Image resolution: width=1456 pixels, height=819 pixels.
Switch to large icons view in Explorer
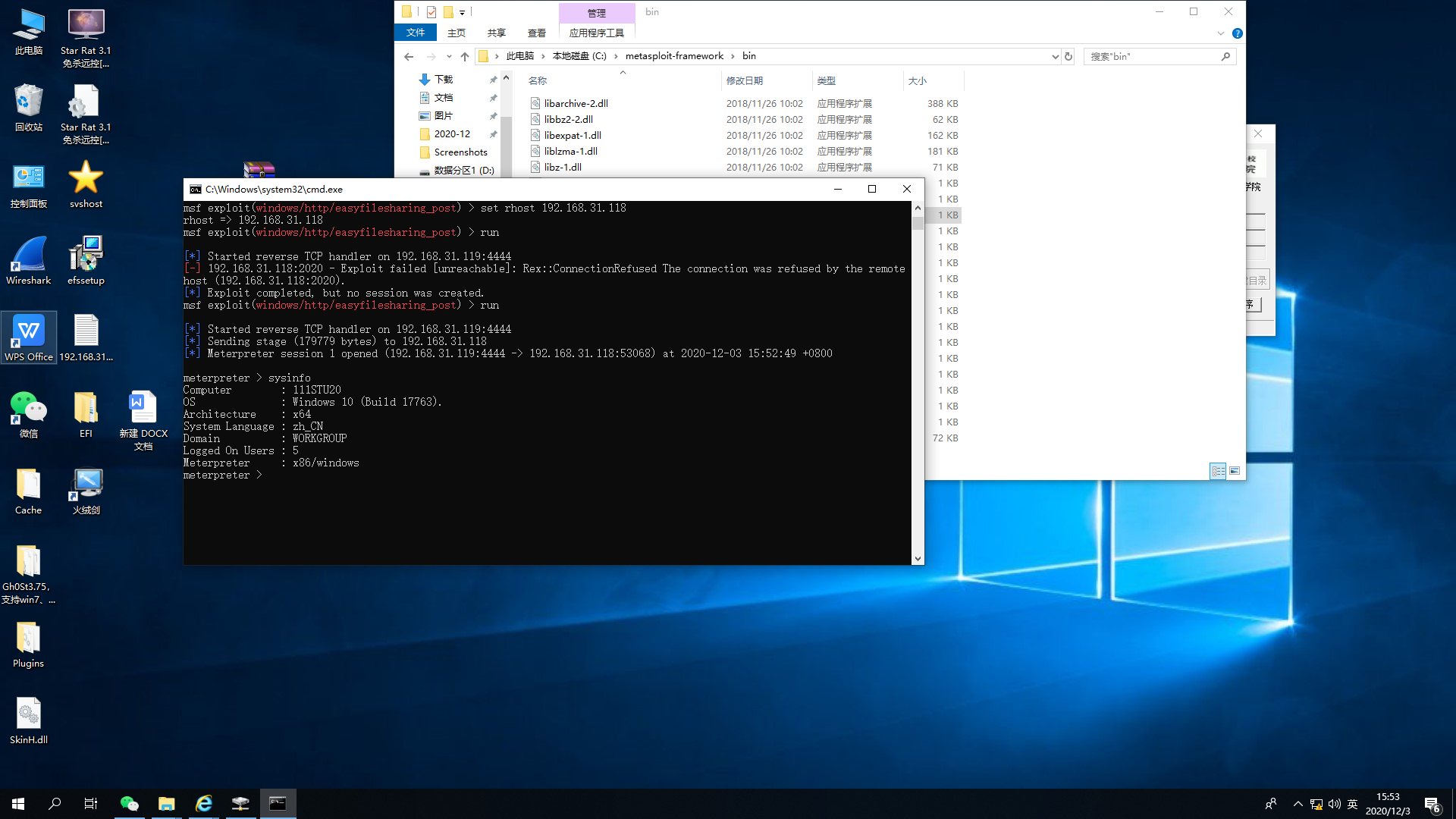(1235, 471)
